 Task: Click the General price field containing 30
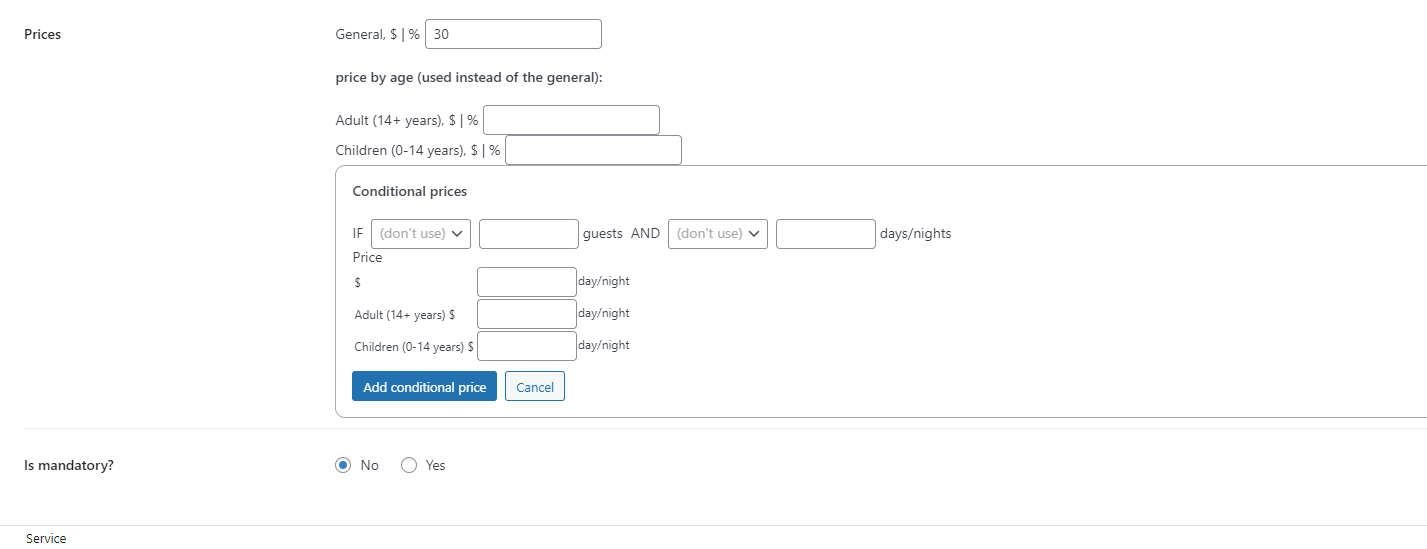pos(513,34)
